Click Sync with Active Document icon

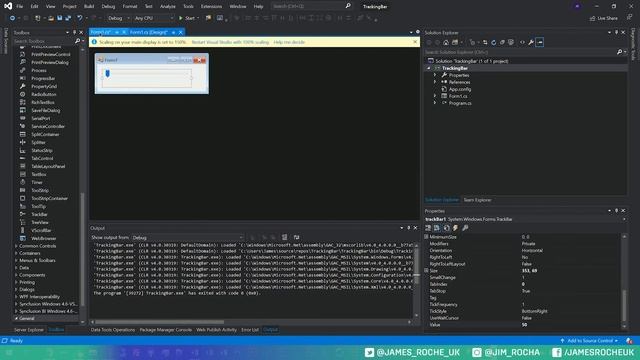[x=485, y=42]
